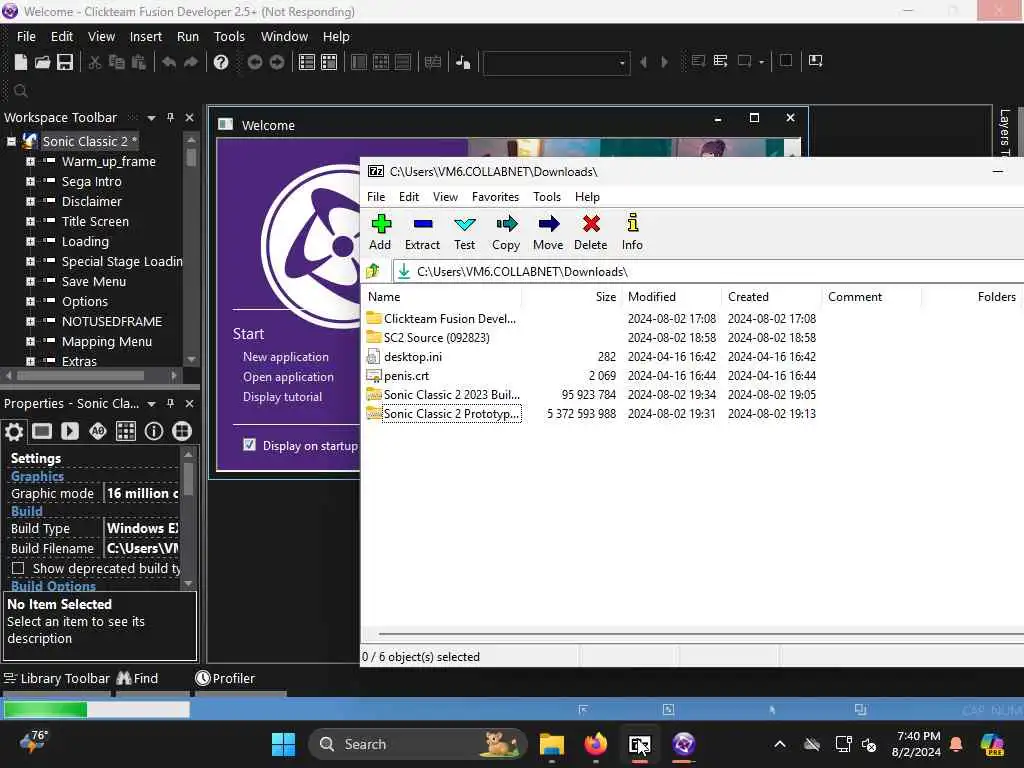Viewport: 1024px width, 768px height.
Task: Open the frame selector combo box in toolbar
Action: (556, 63)
